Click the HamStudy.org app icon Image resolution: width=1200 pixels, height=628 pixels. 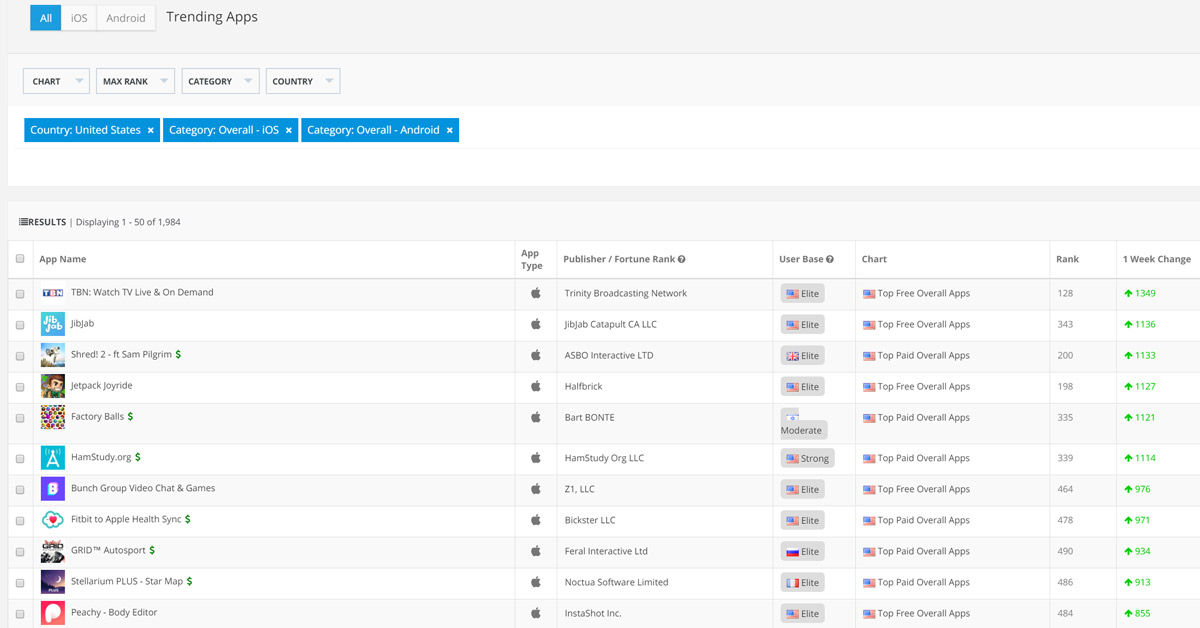pyautogui.click(x=53, y=458)
